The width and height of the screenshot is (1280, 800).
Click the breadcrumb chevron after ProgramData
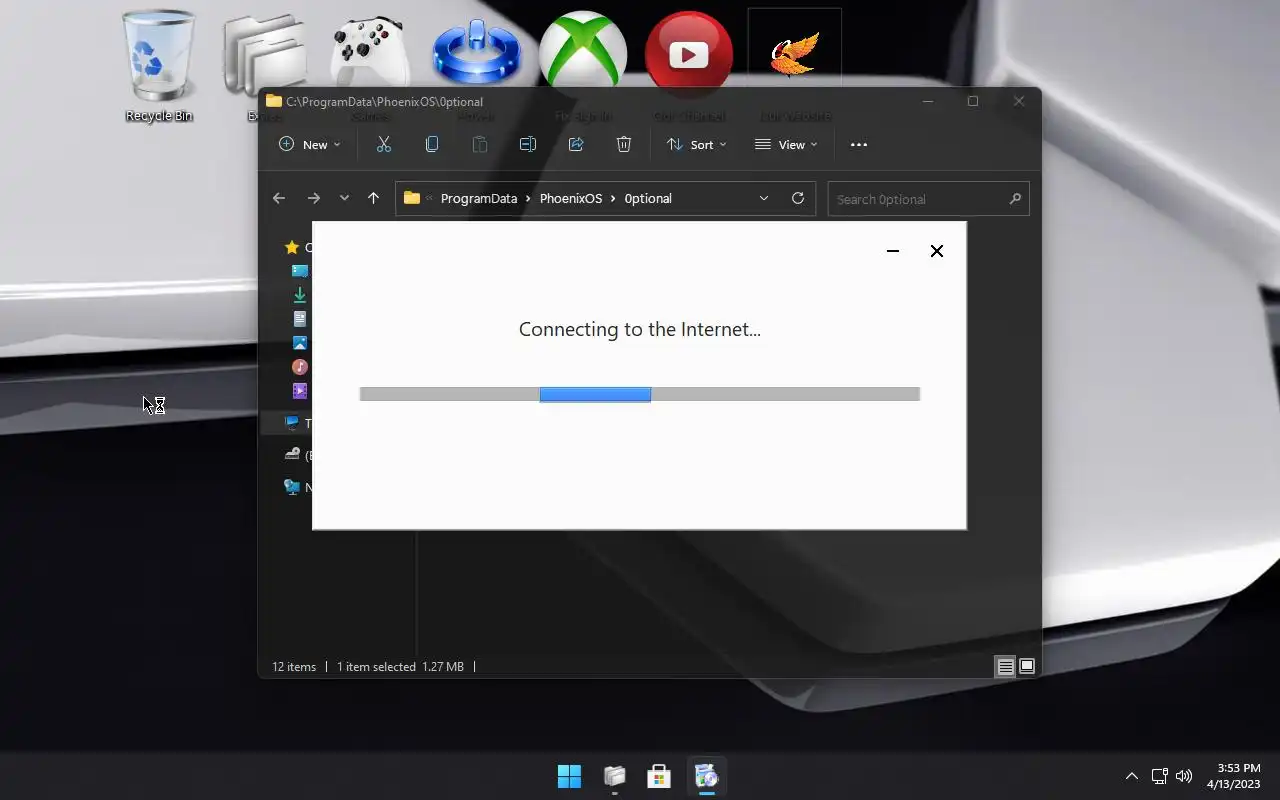click(x=529, y=198)
